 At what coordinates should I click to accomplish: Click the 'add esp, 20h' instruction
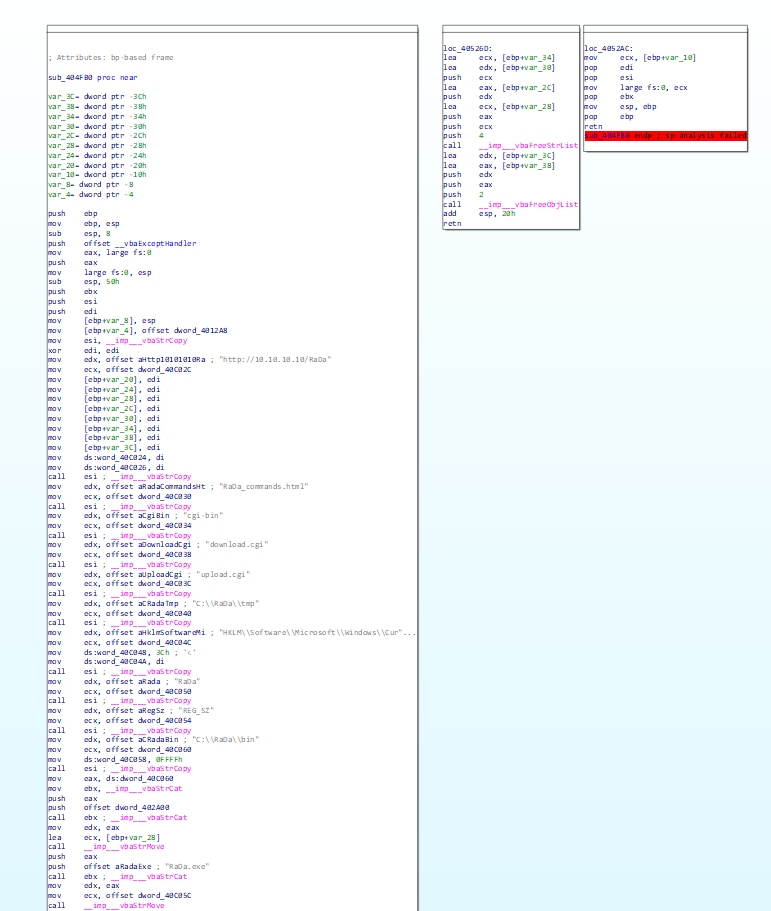[479, 213]
